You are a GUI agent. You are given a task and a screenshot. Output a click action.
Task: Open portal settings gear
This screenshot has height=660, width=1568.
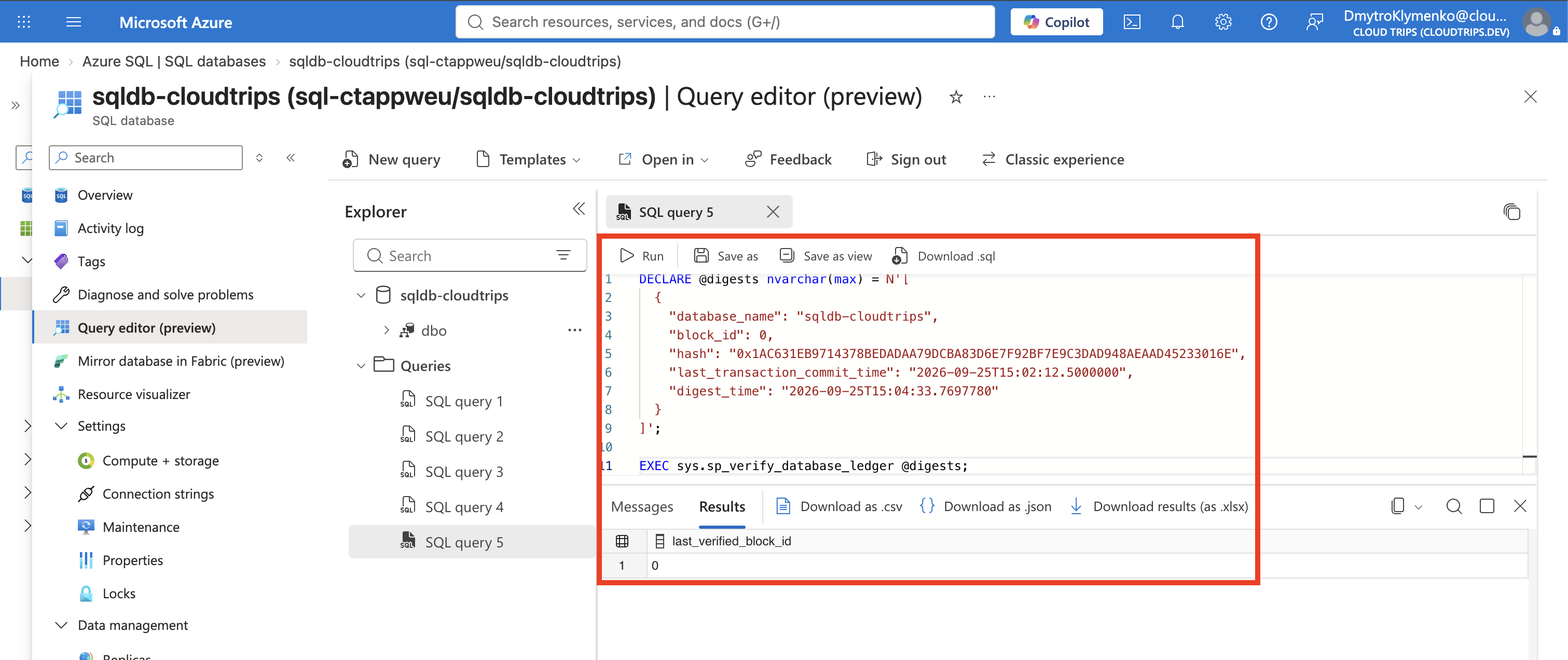pyautogui.click(x=1223, y=22)
